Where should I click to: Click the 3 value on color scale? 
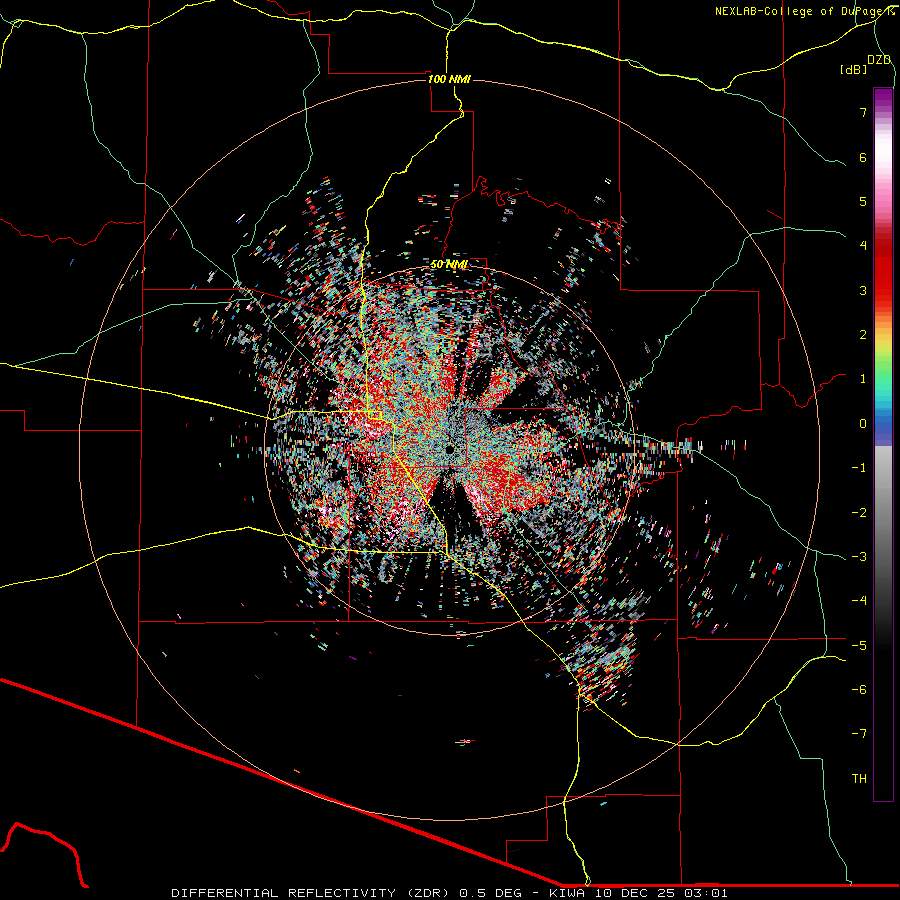[x=863, y=290]
